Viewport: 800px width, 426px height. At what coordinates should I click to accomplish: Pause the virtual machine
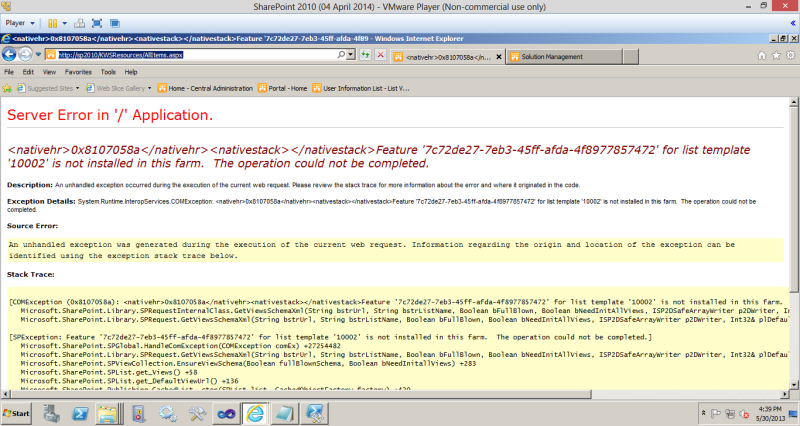coord(52,23)
